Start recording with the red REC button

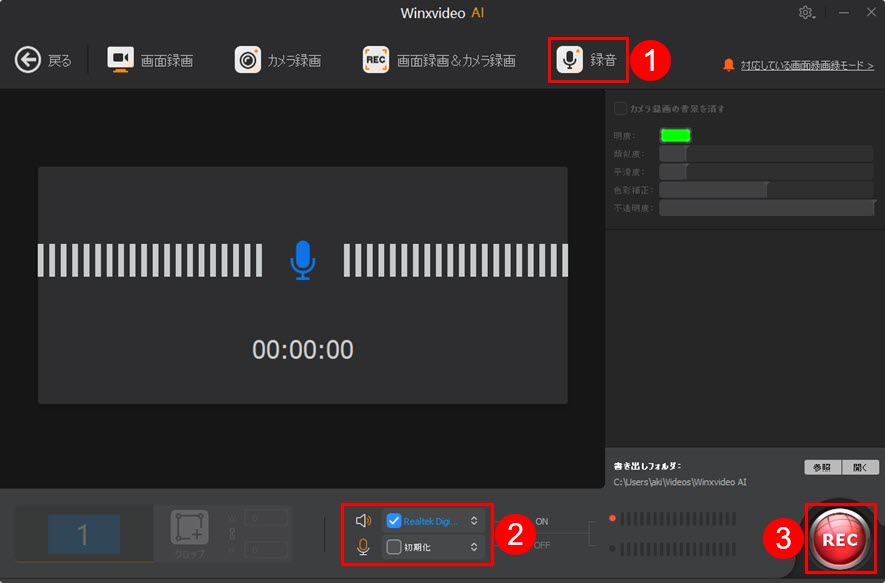tap(840, 540)
